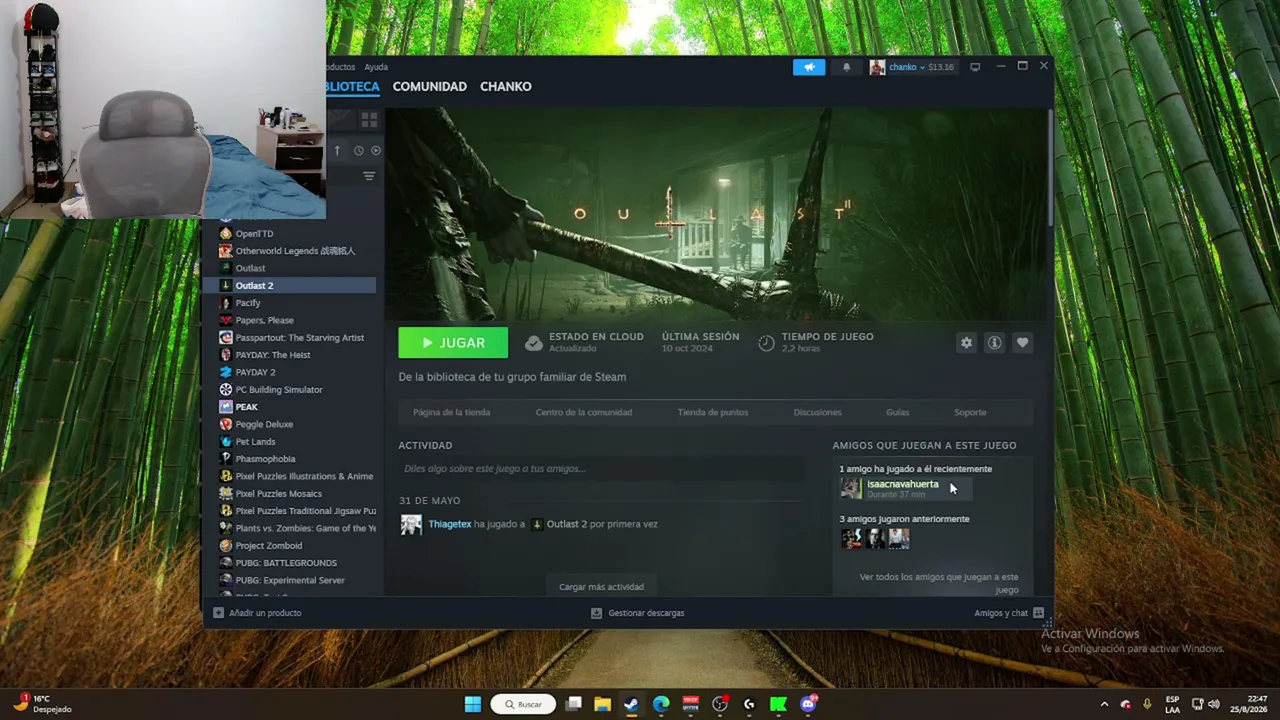Open Discusiones link
Image resolution: width=1280 pixels, height=720 pixels.
(x=817, y=412)
